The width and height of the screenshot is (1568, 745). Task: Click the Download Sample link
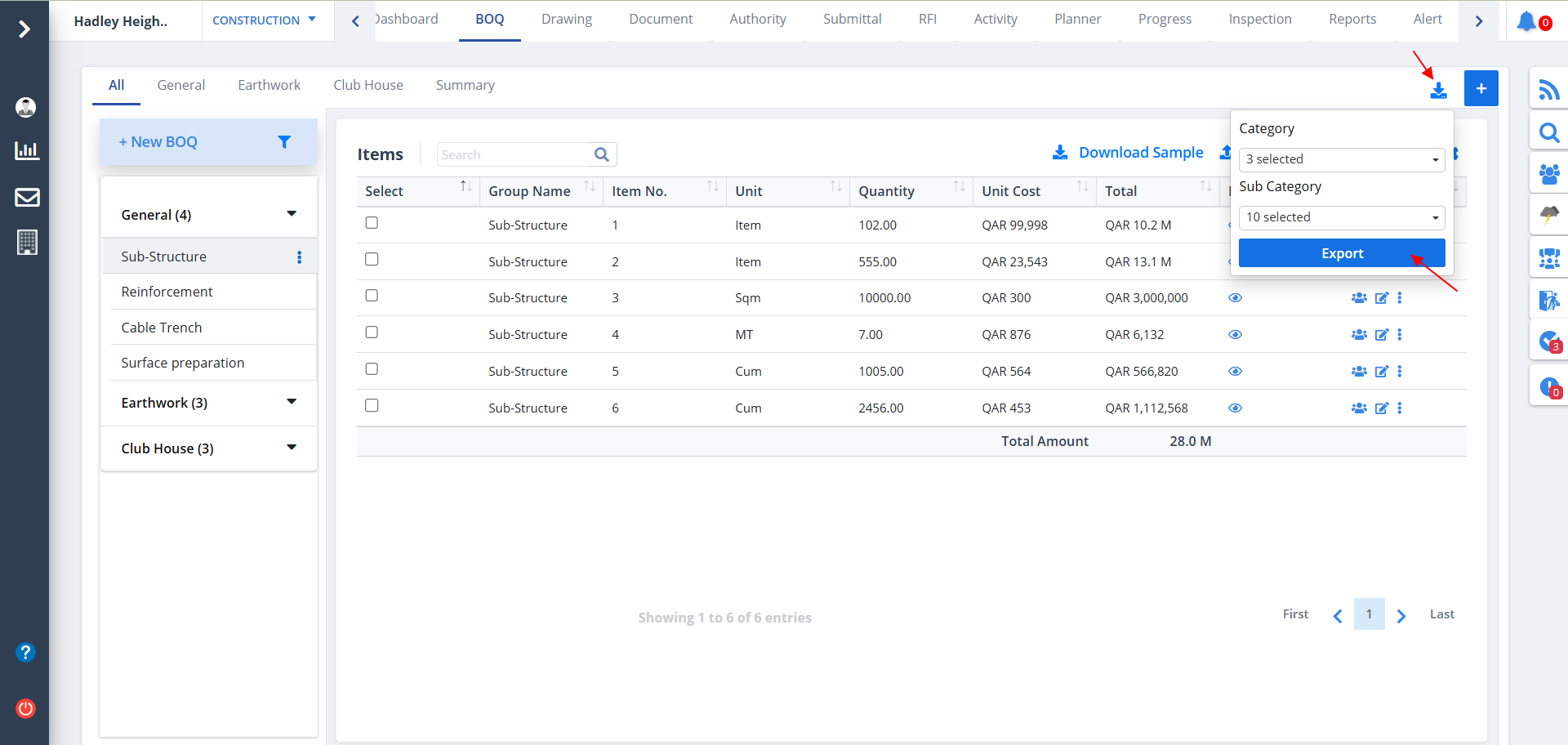pos(1140,153)
